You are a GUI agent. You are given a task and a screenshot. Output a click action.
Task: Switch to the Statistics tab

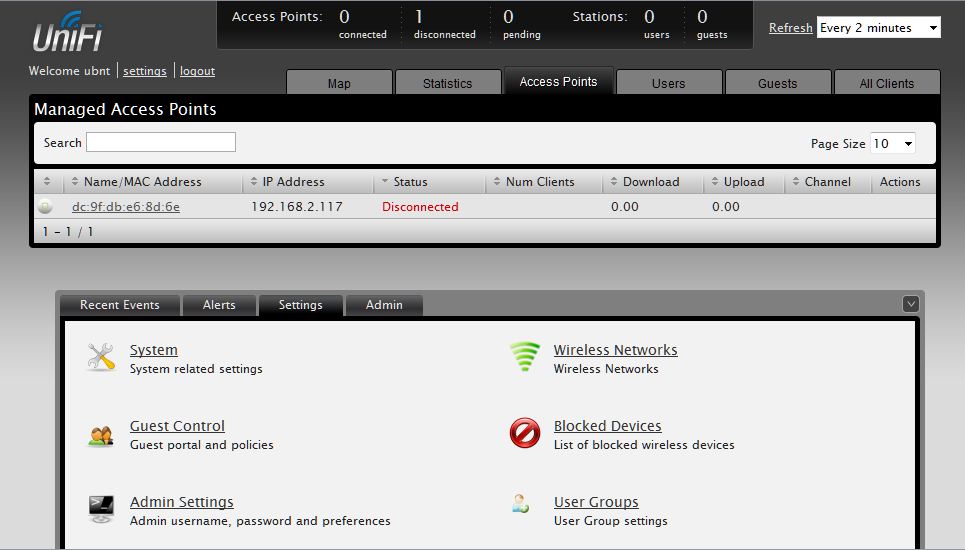447,83
